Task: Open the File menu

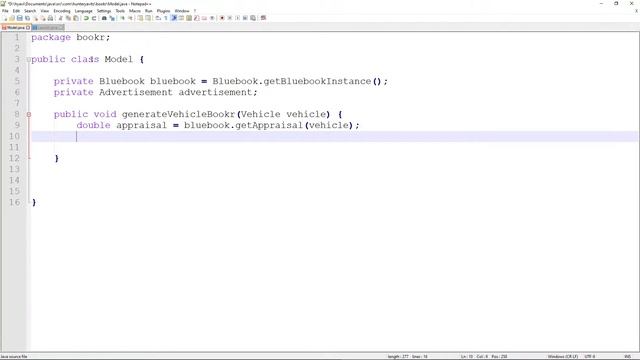Action: 5,11
